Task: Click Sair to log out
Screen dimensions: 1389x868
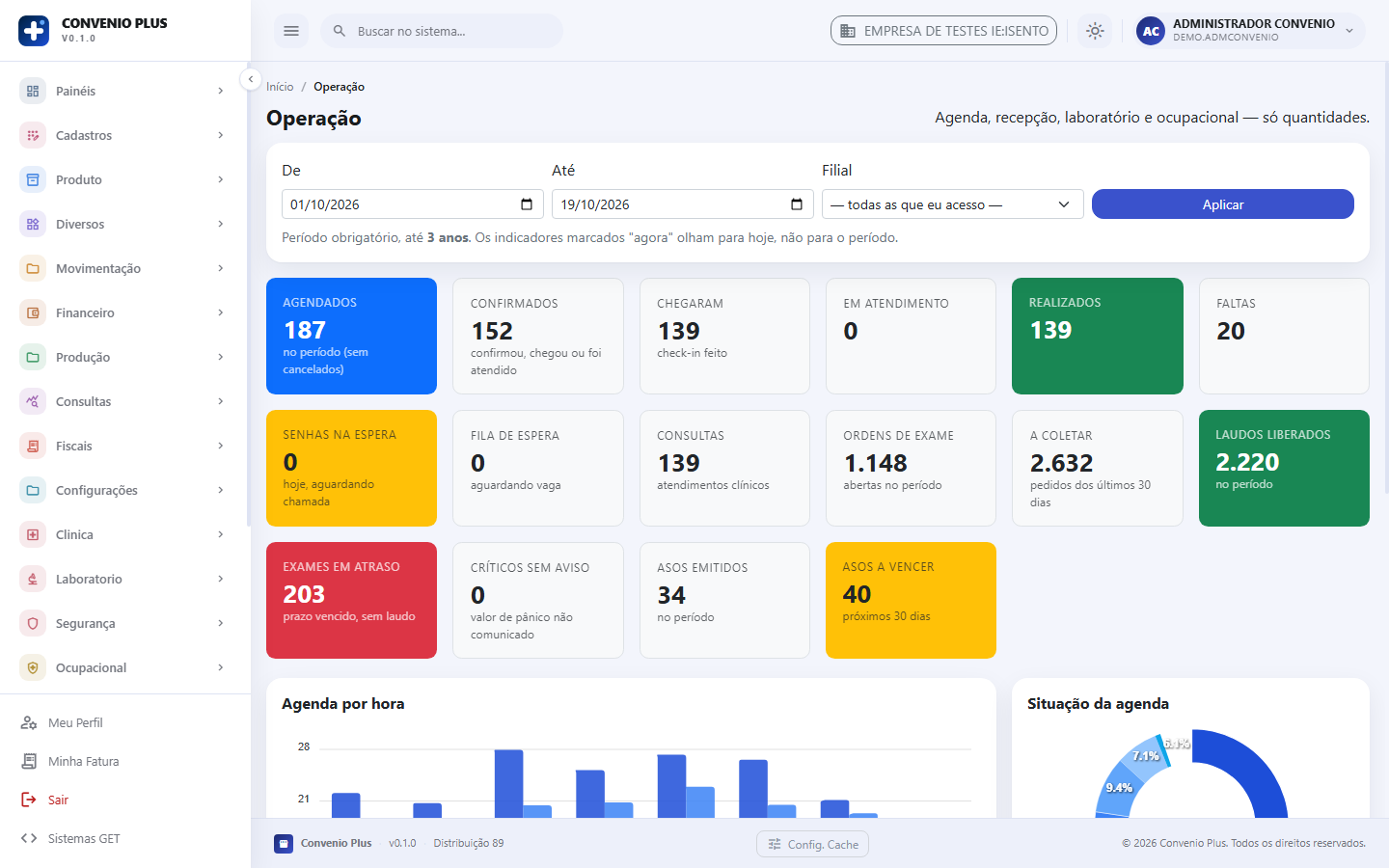Action: coord(58,800)
